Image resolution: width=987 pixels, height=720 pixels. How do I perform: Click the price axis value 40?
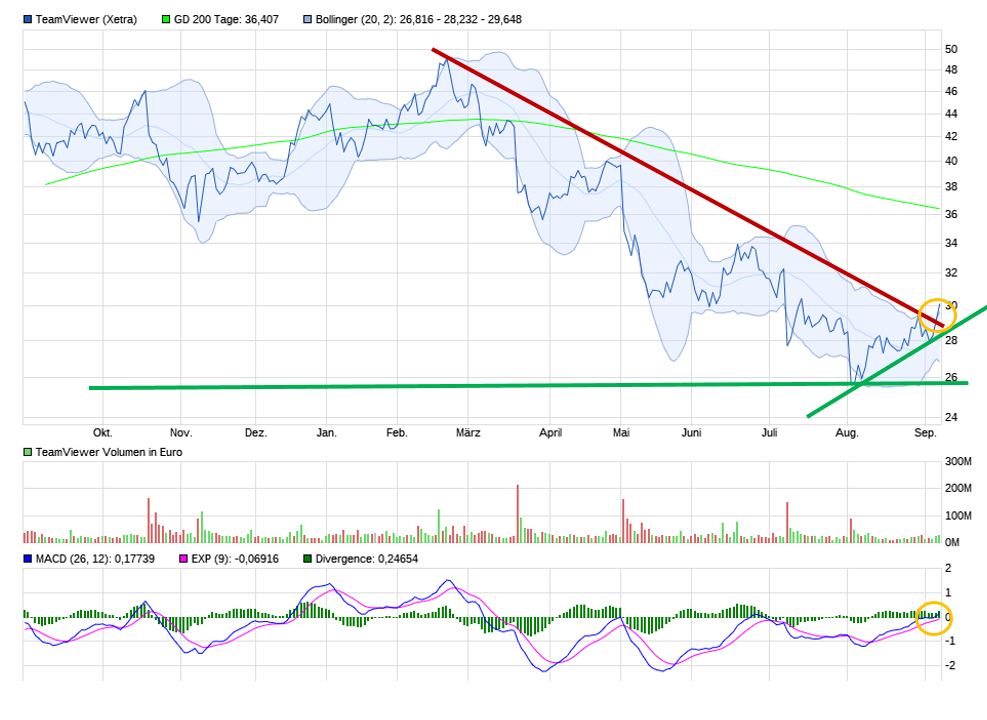(951, 161)
